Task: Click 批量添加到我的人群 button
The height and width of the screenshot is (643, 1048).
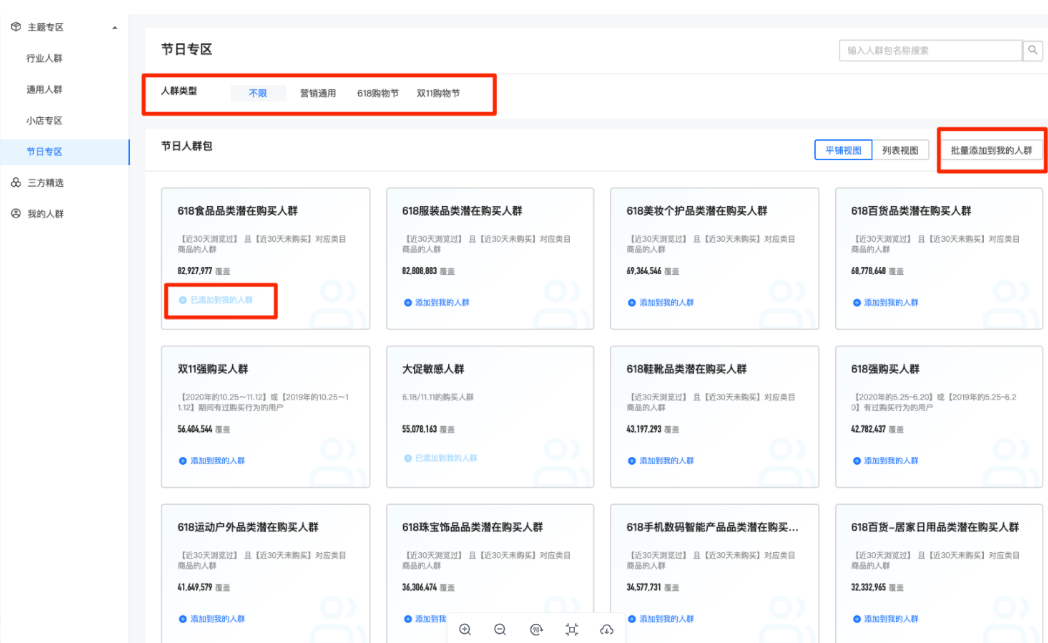Action: pyautogui.click(x=990, y=148)
